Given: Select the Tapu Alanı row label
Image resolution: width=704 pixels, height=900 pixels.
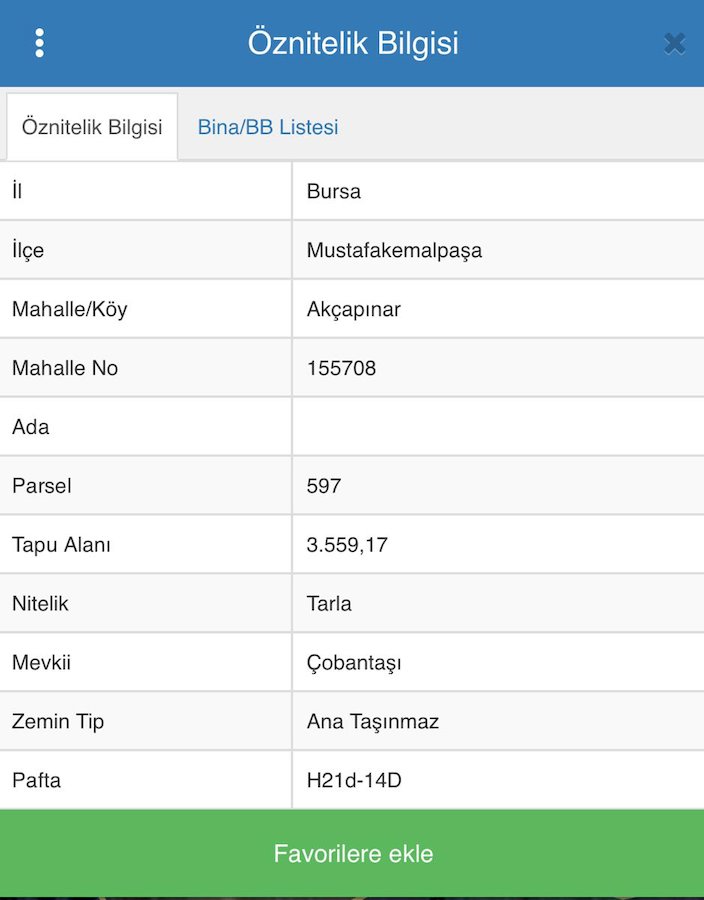Looking at the screenshot, I should click(x=61, y=545).
